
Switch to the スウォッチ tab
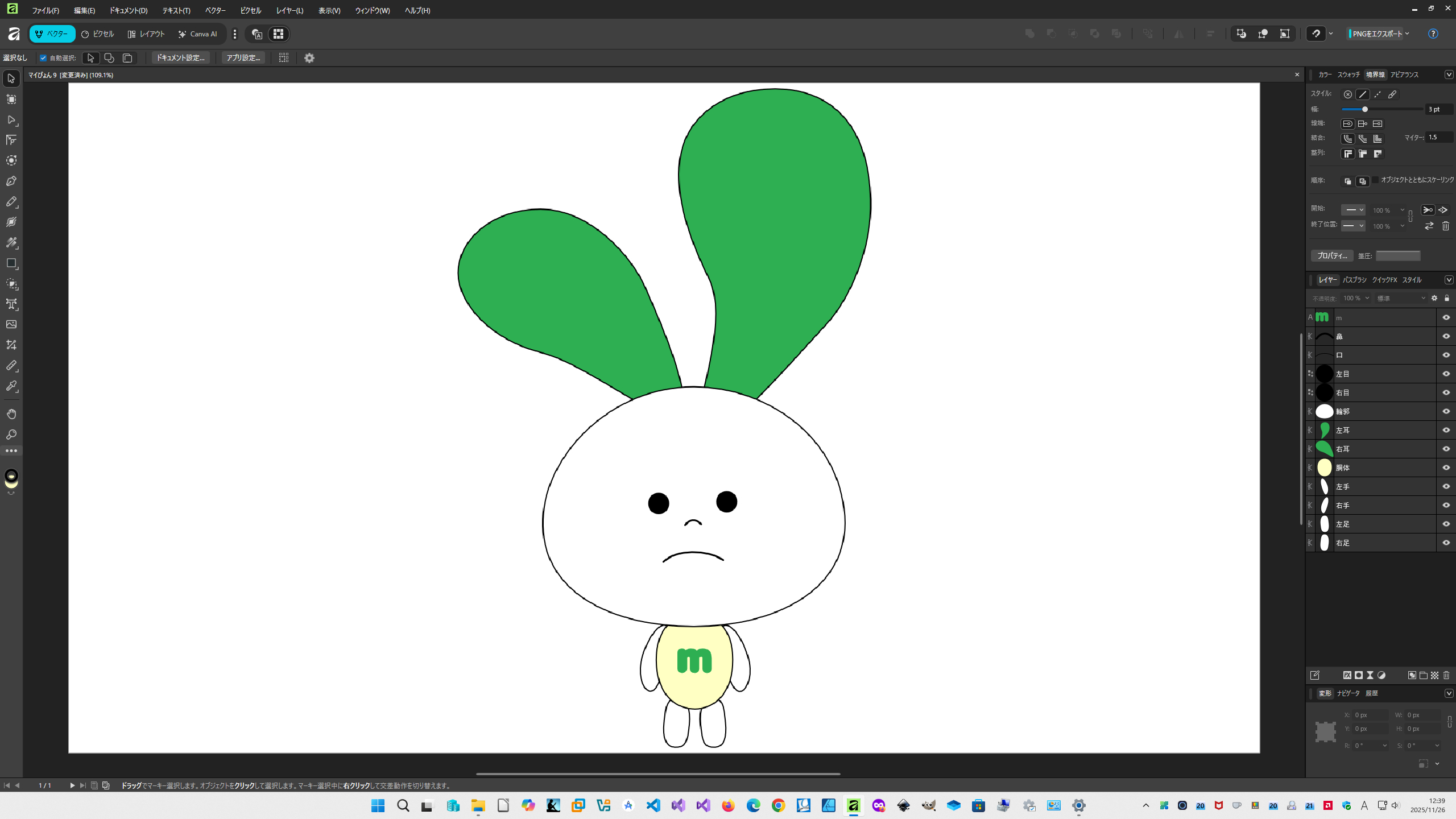point(1348,75)
